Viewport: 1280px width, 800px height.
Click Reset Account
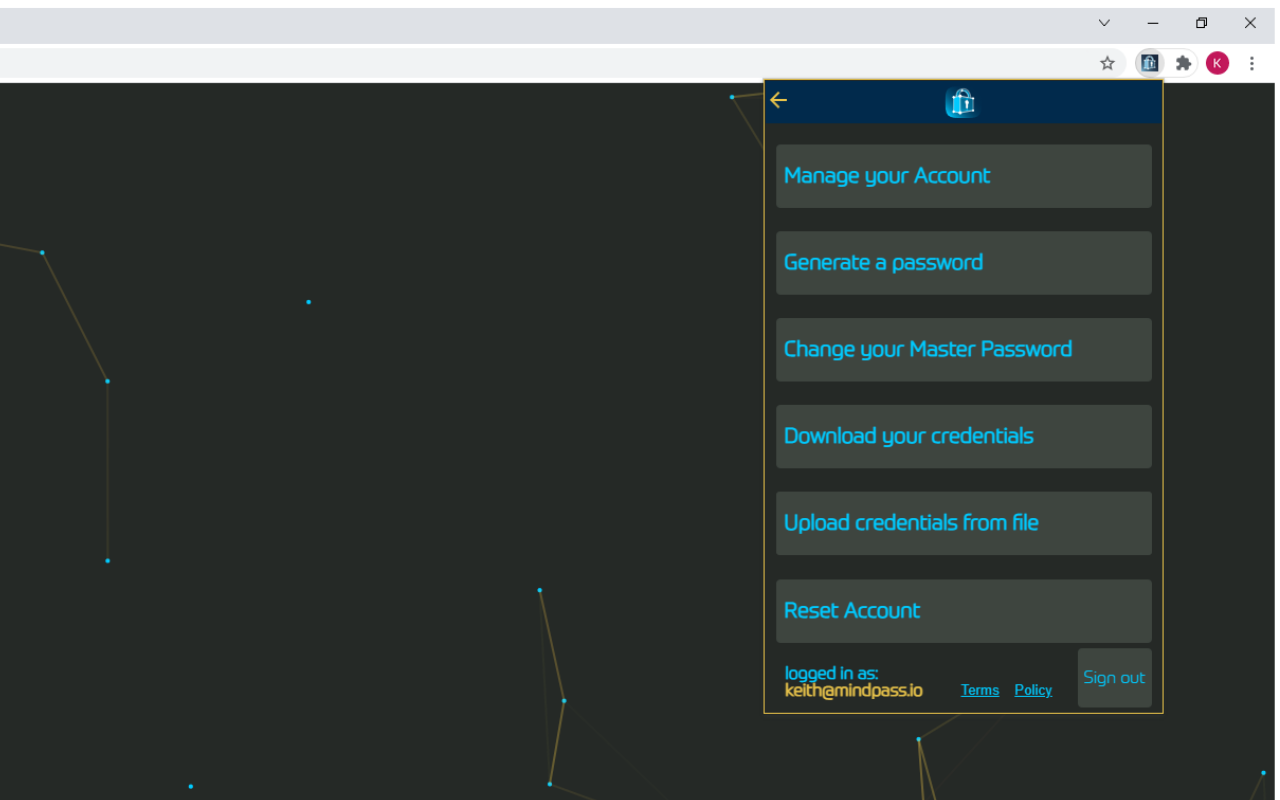tap(963, 610)
